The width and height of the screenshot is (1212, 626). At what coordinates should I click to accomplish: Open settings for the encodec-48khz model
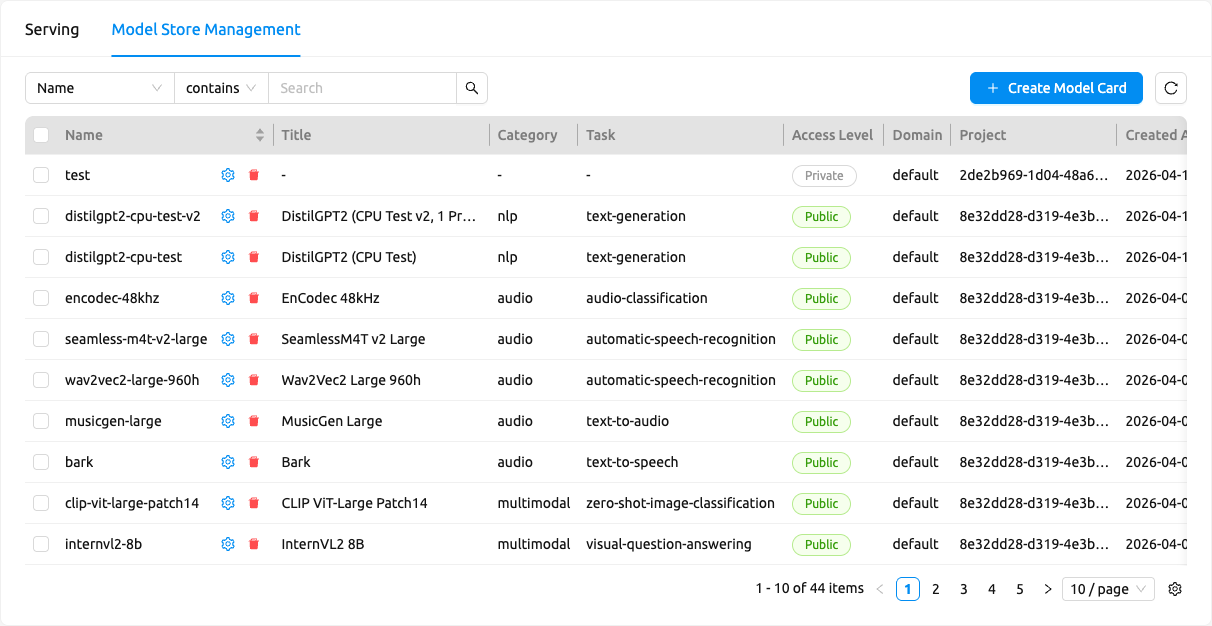coord(228,298)
